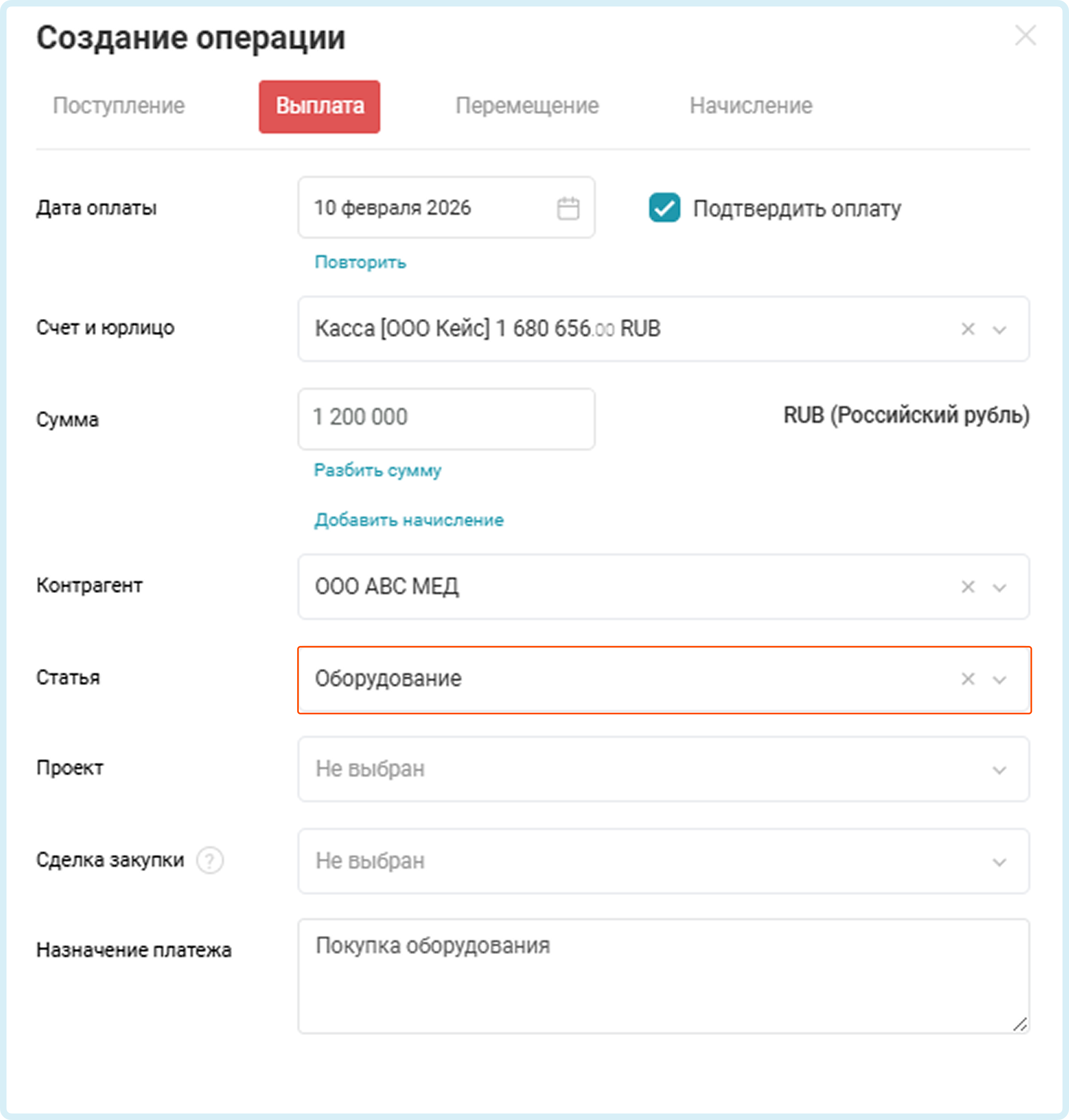Image resolution: width=1069 pixels, height=1120 pixels.
Task: Click the Повторить link
Action: point(360,262)
